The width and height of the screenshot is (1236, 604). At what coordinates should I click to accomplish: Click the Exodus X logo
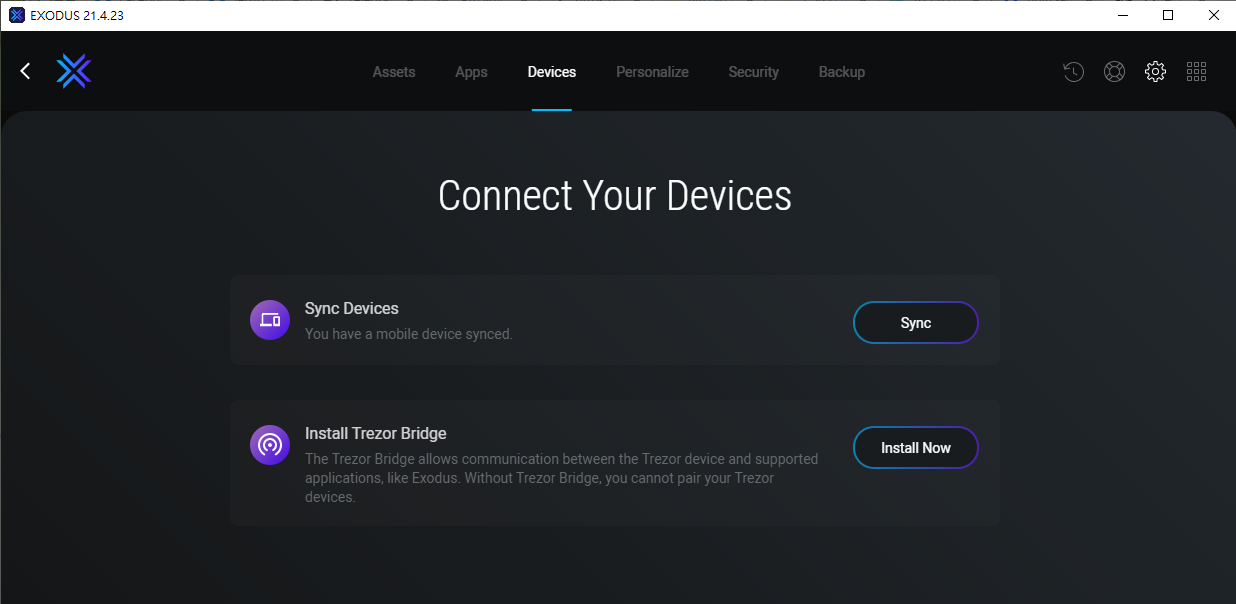(x=74, y=71)
